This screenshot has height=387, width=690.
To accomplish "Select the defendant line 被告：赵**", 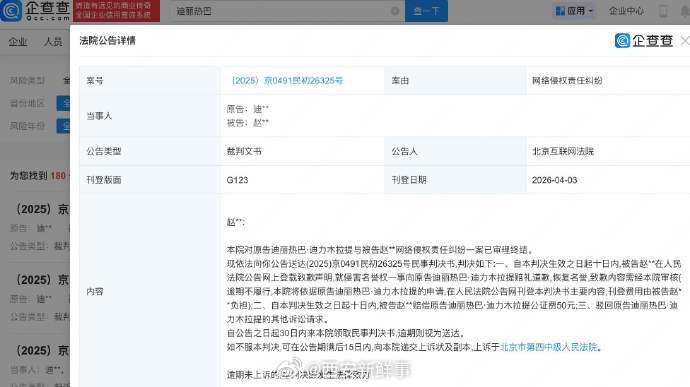I will (x=248, y=123).
